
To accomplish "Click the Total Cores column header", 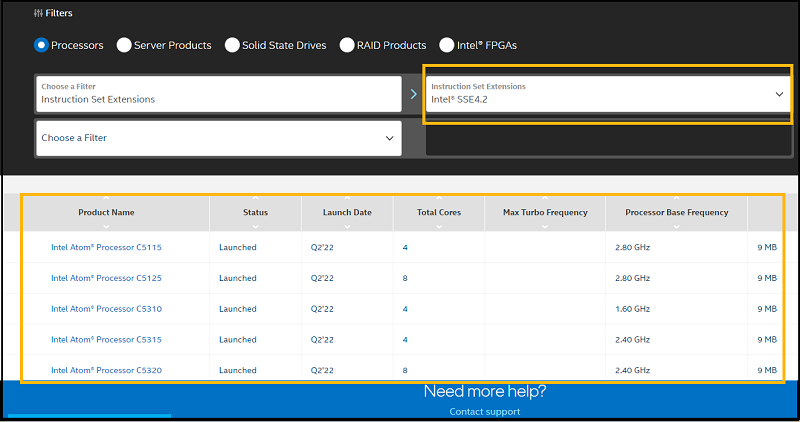I will (439, 212).
